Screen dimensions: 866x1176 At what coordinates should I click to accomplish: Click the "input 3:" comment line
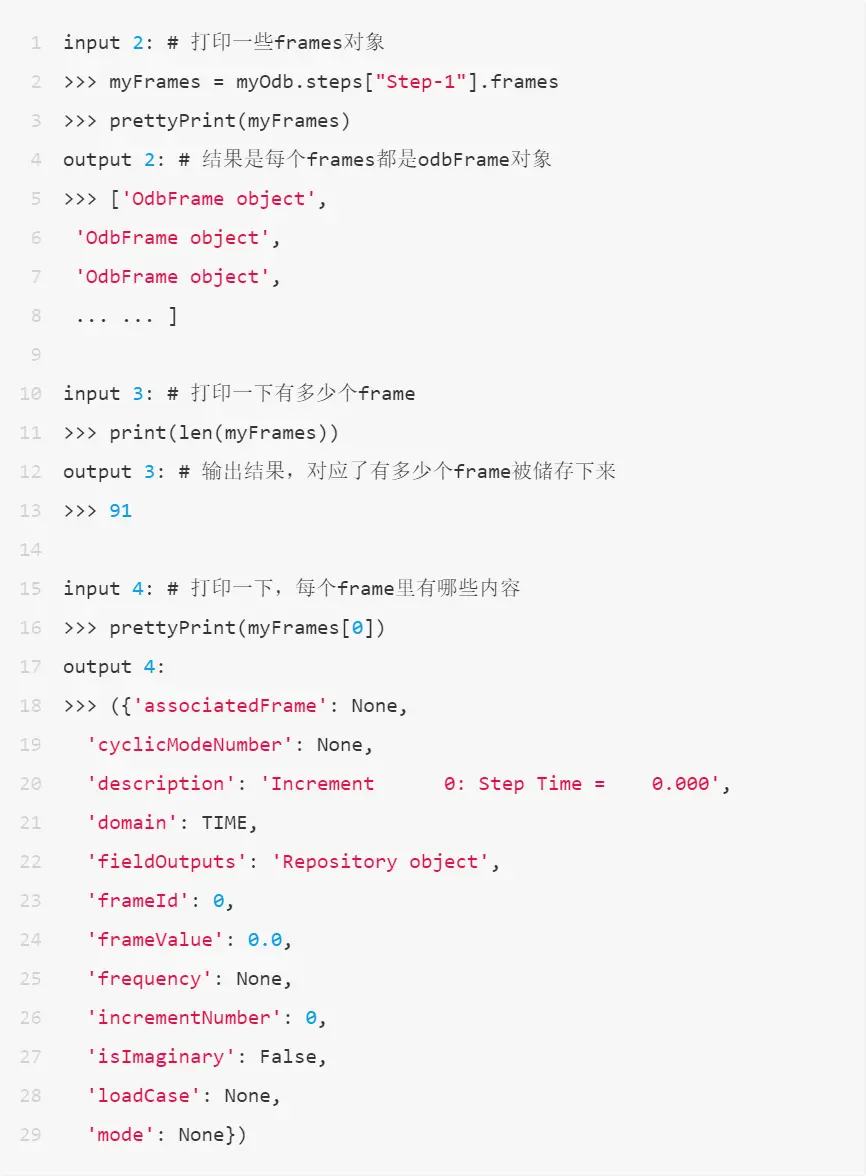click(x=238, y=393)
